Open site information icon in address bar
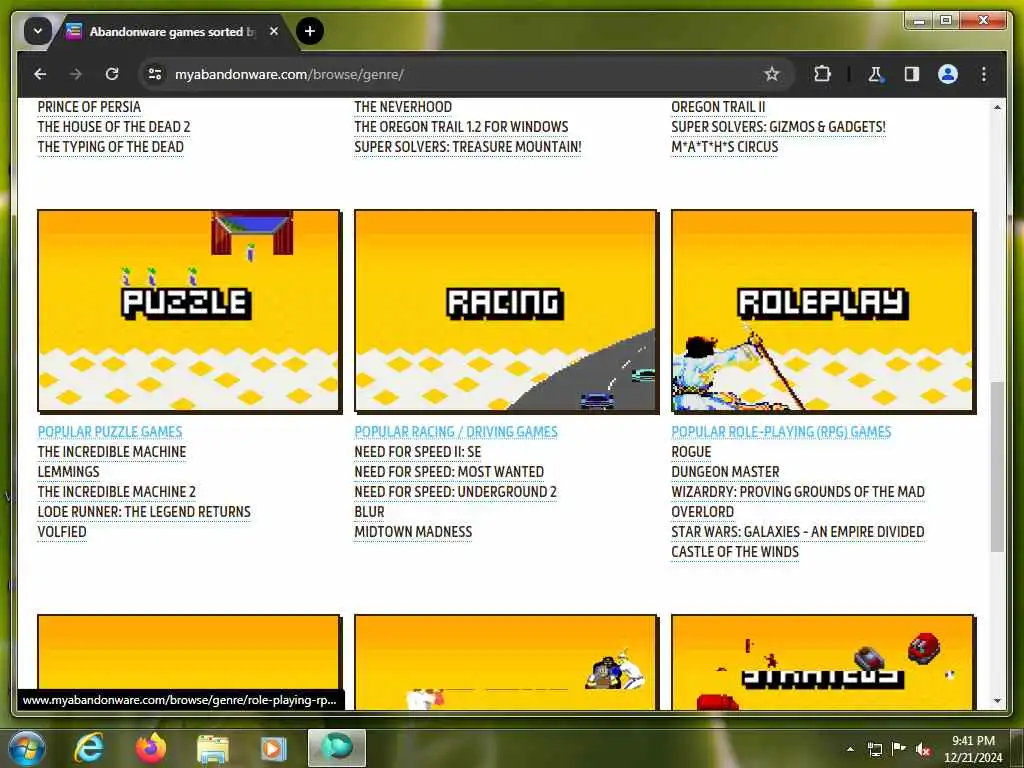Image resolution: width=1024 pixels, height=768 pixels. (155, 74)
